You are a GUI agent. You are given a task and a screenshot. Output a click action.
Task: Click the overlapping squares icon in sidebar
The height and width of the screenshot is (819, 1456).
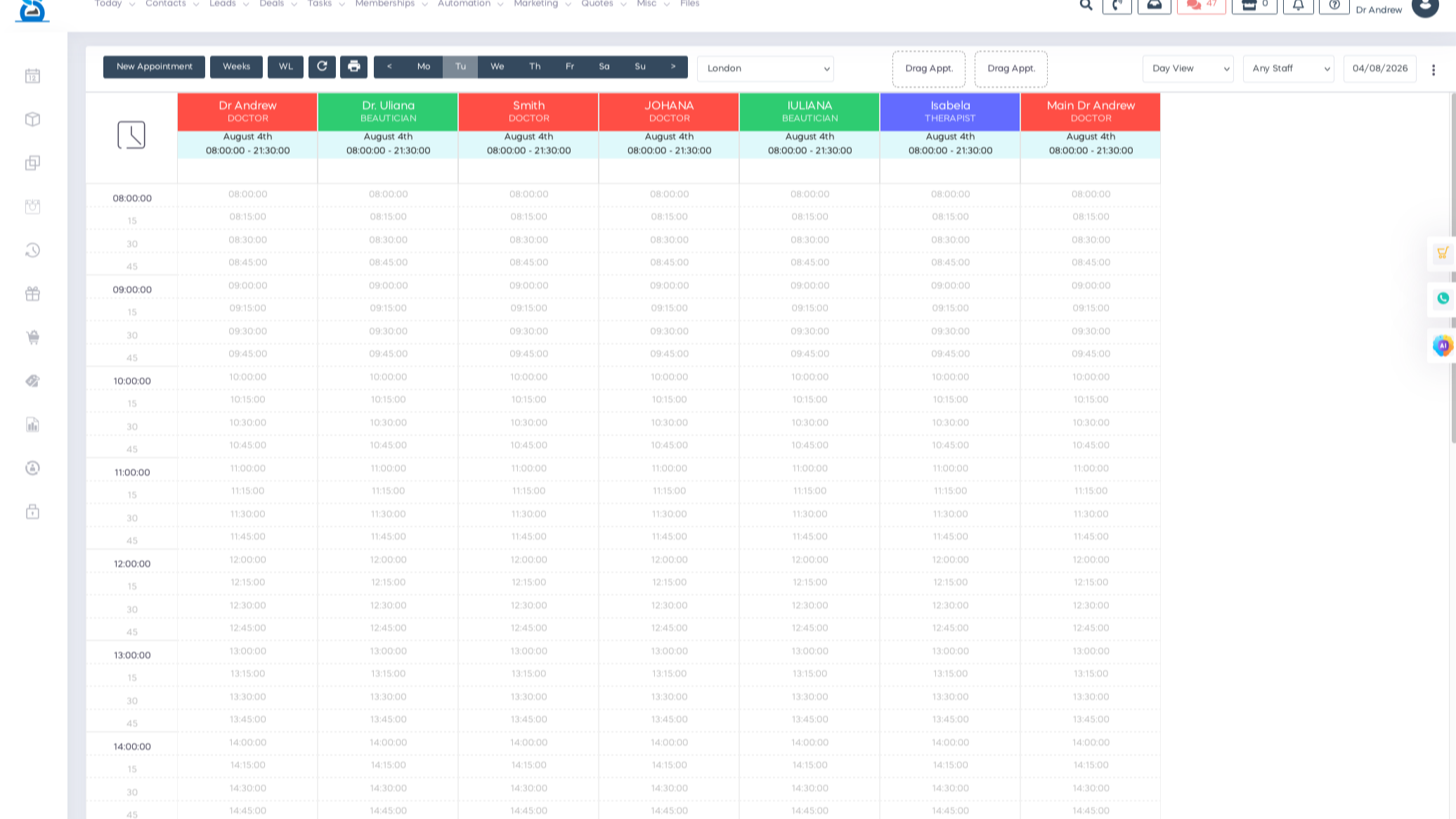point(32,163)
